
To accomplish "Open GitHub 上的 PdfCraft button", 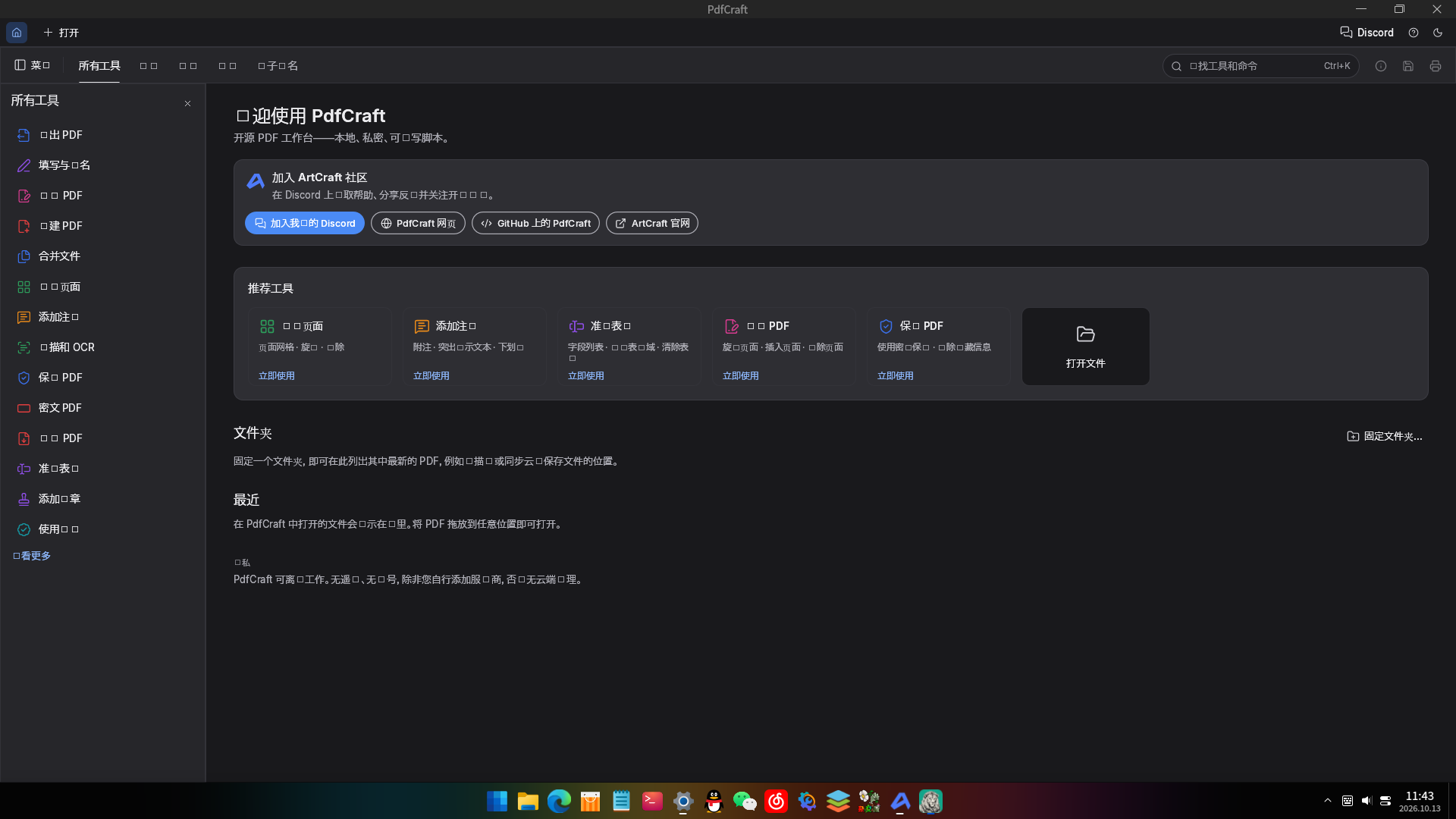I will coord(535,223).
